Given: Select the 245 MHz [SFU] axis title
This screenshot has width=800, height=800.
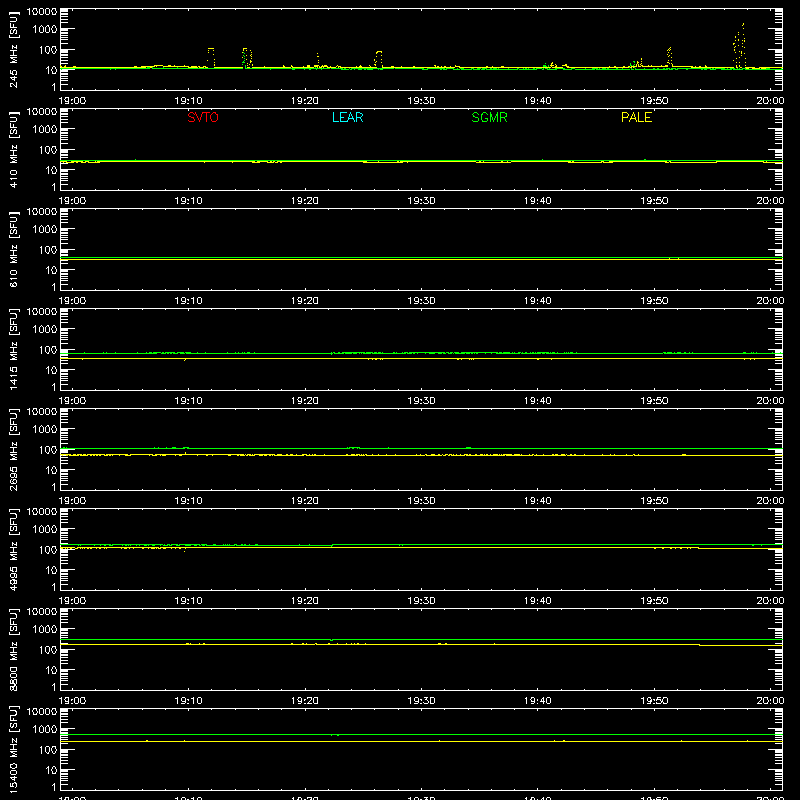Looking at the screenshot, I should coord(13,49).
